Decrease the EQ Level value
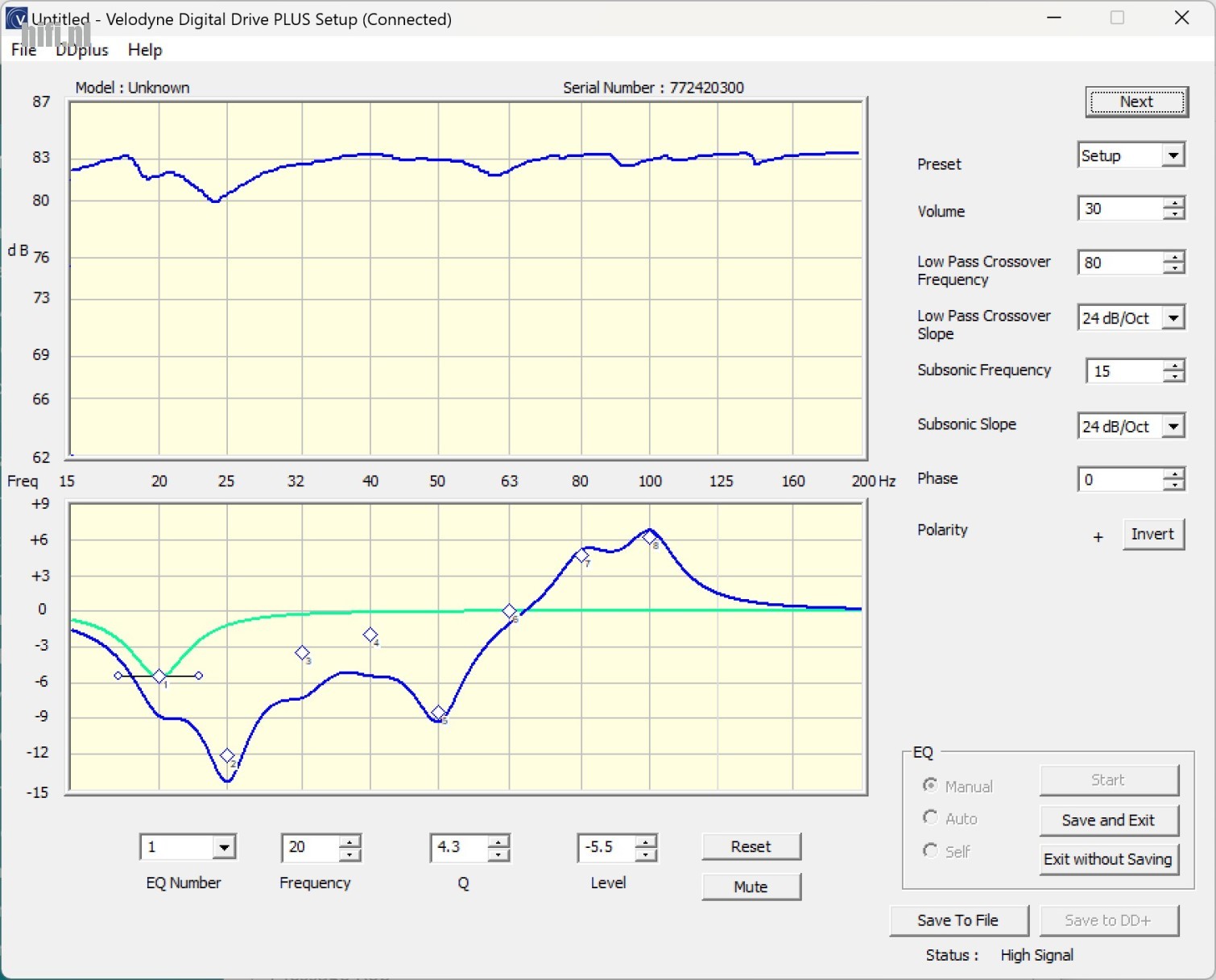Screen dimensions: 1216x980 (x=646, y=854)
